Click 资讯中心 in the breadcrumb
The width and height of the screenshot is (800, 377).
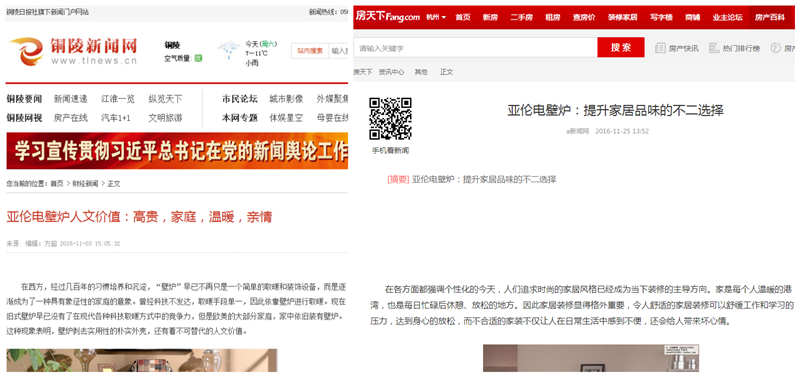pos(391,72)
